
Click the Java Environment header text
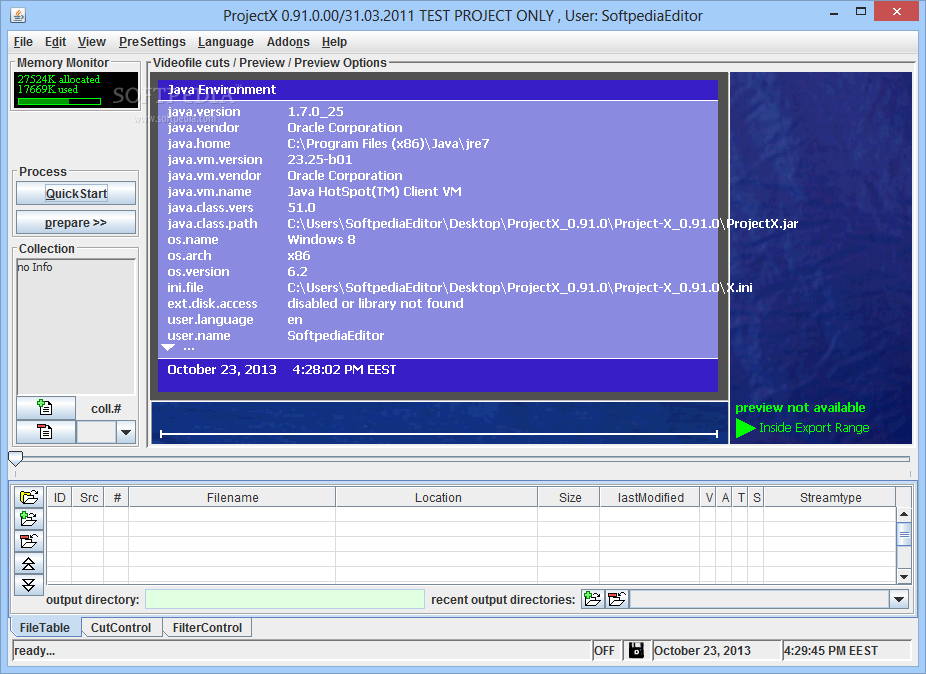pyautogui.click(x=221, y=89)
